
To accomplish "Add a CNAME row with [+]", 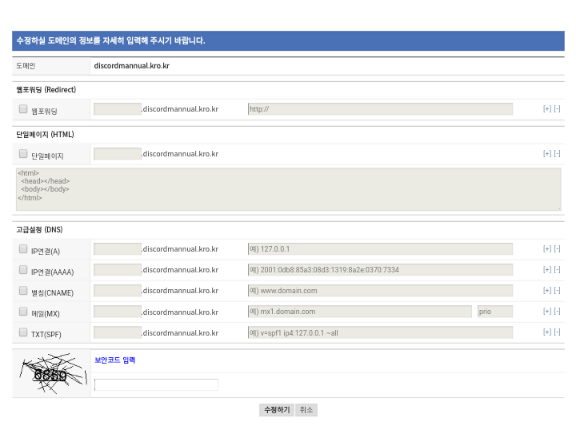I will pos(547,291).
